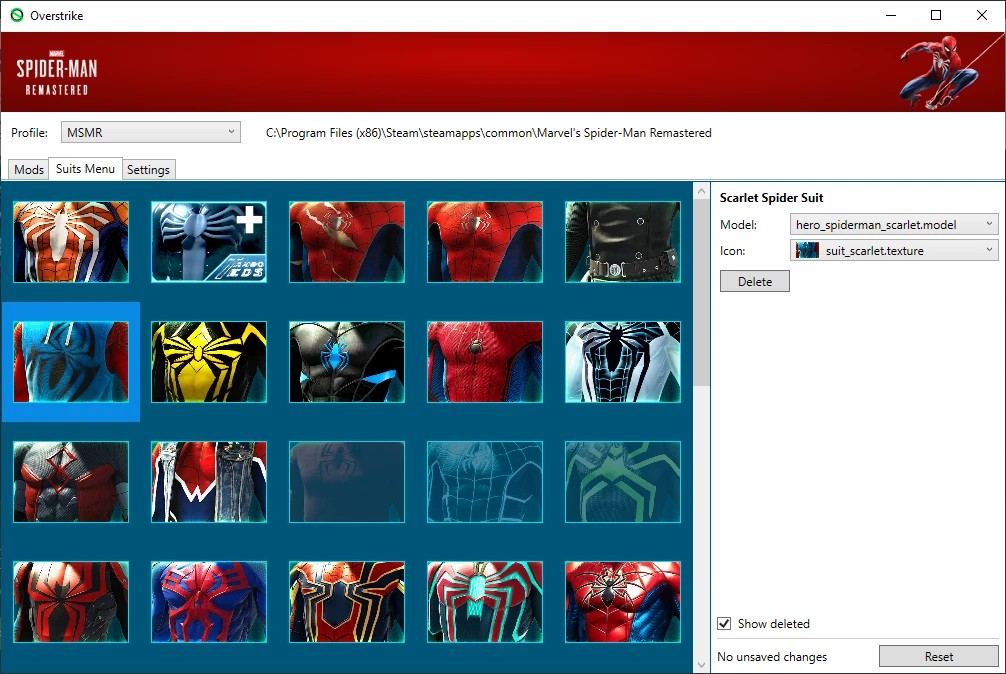Select the blue 2099 style suit
The width and height of the screenshot is (1006, 674).
[209, 602]
